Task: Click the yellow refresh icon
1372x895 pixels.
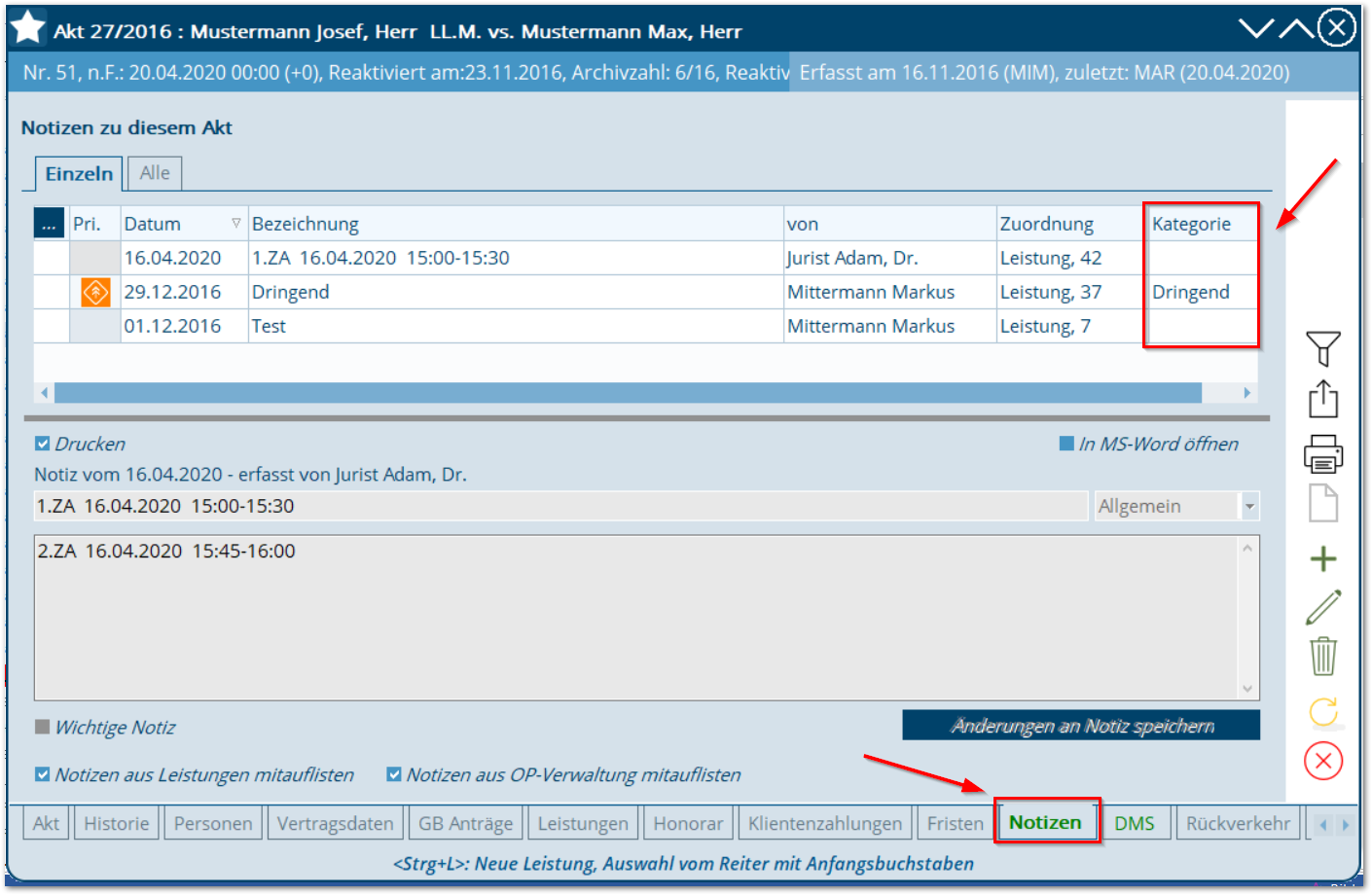Action: point(1323,711)
